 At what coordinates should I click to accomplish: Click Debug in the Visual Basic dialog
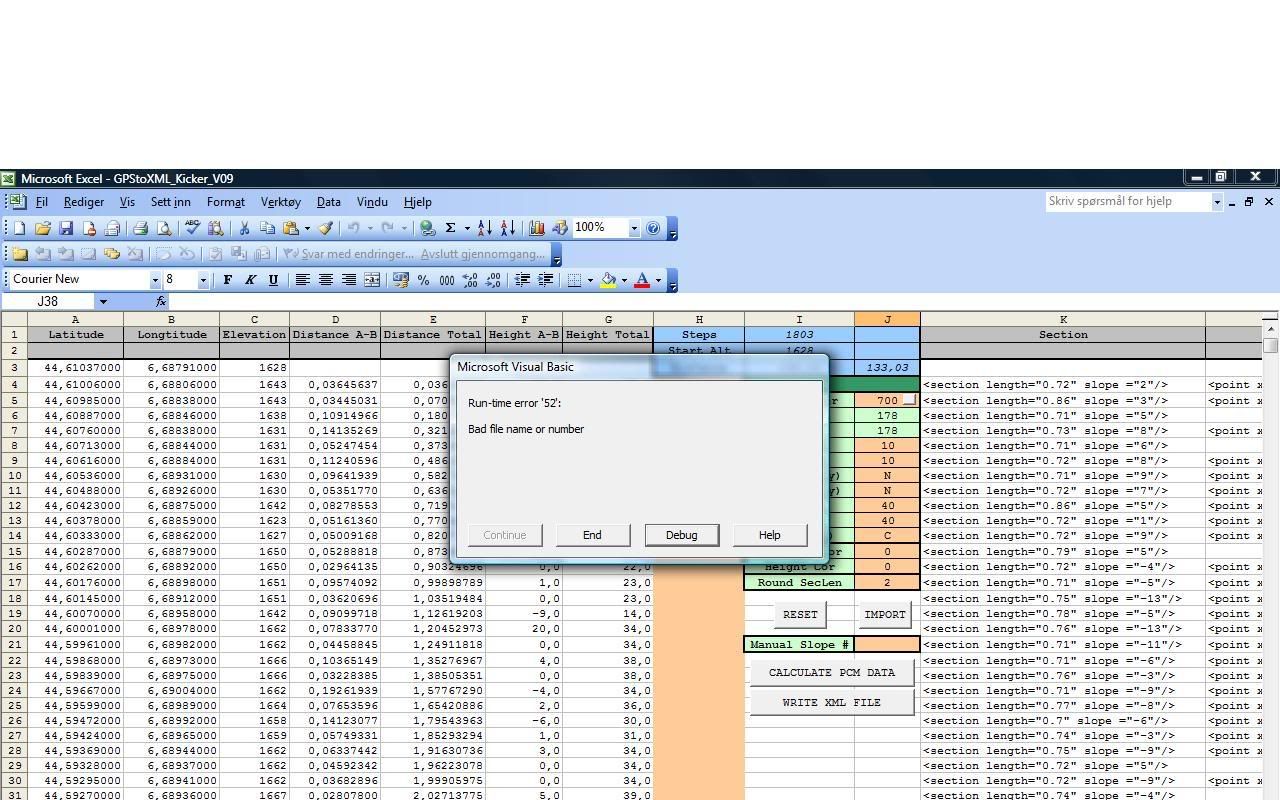coord(681,535)
